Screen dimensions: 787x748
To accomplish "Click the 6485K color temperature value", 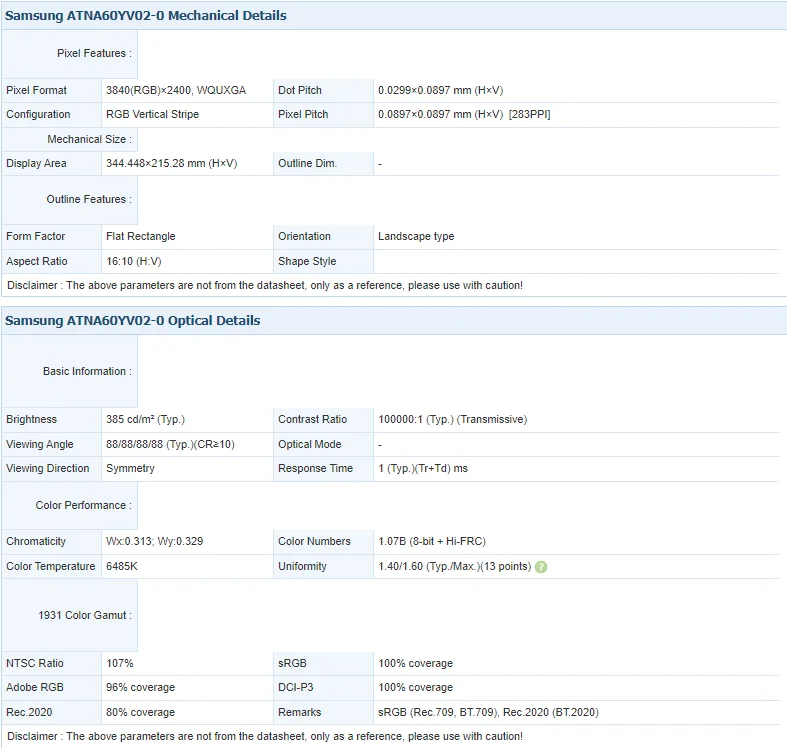I will 122,566.
